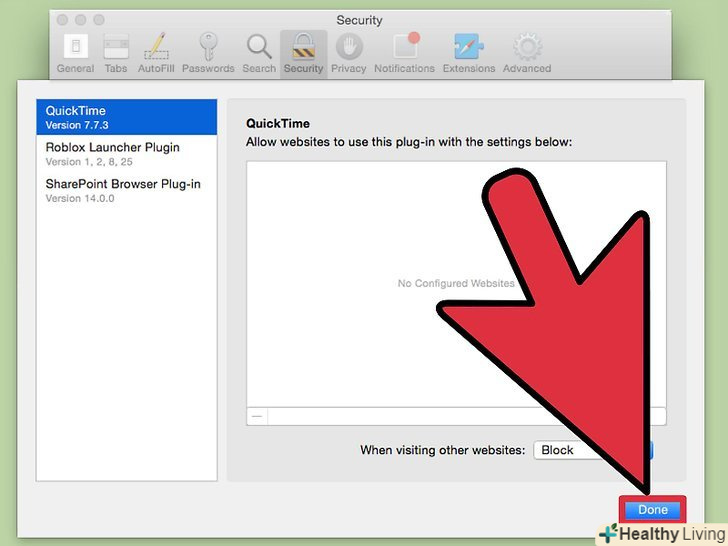Open the Advanced gear preferences pane

[527, 53]
